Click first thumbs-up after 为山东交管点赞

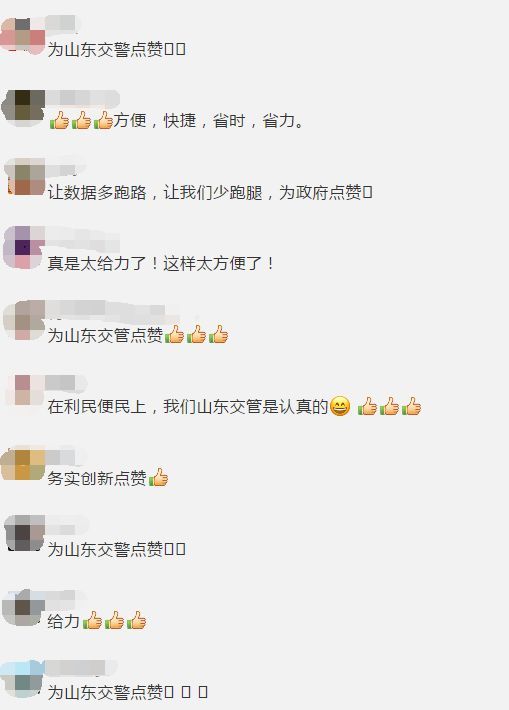(x=174, y=334)
